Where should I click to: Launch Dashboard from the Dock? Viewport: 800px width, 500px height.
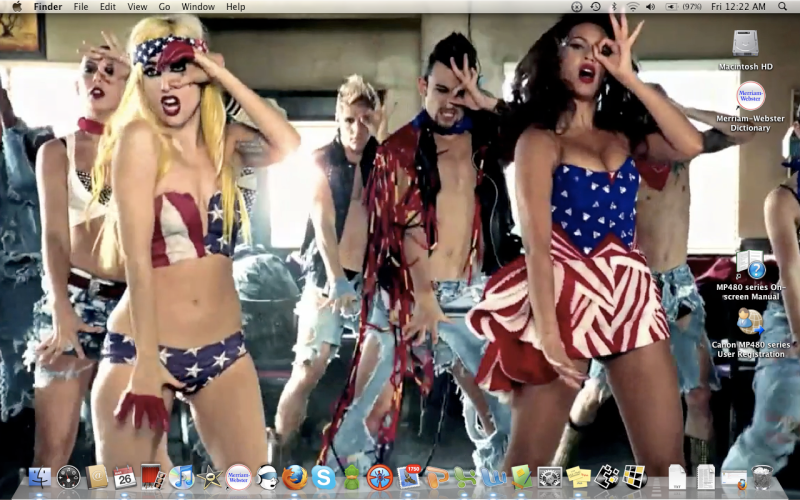pos(68,478)
